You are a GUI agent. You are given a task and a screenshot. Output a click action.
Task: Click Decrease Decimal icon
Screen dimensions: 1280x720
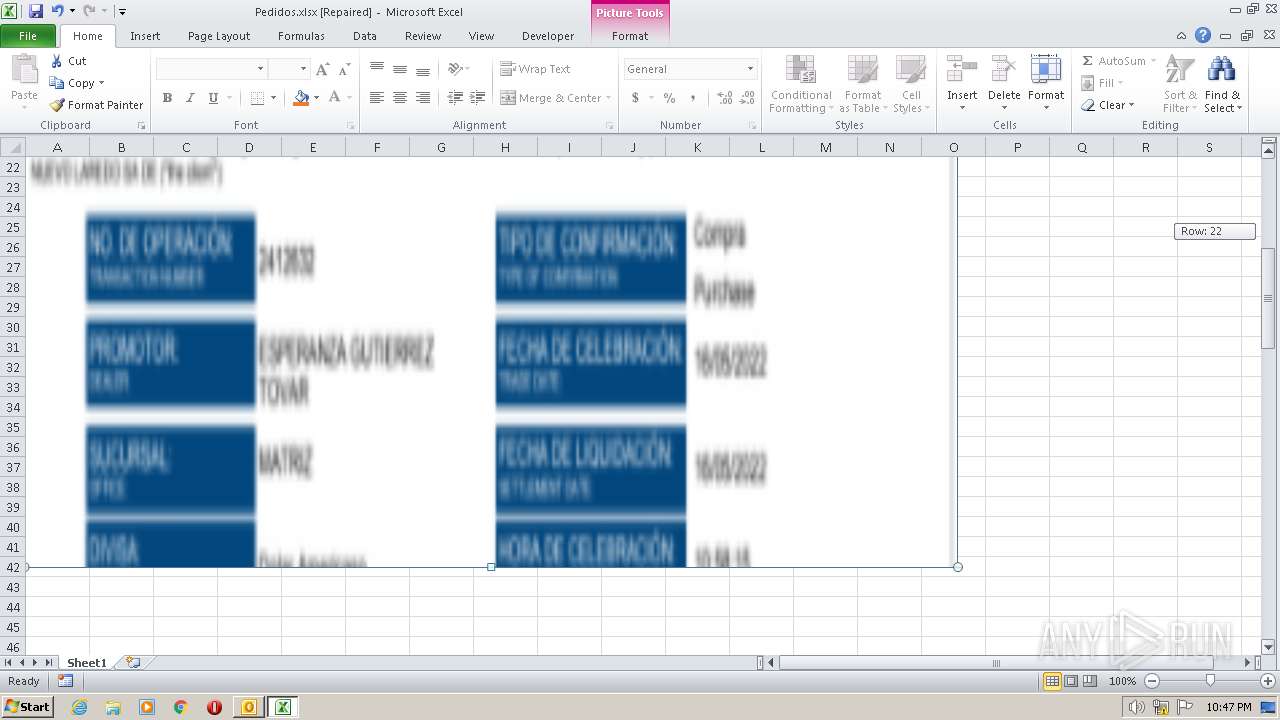coord(747,98)
